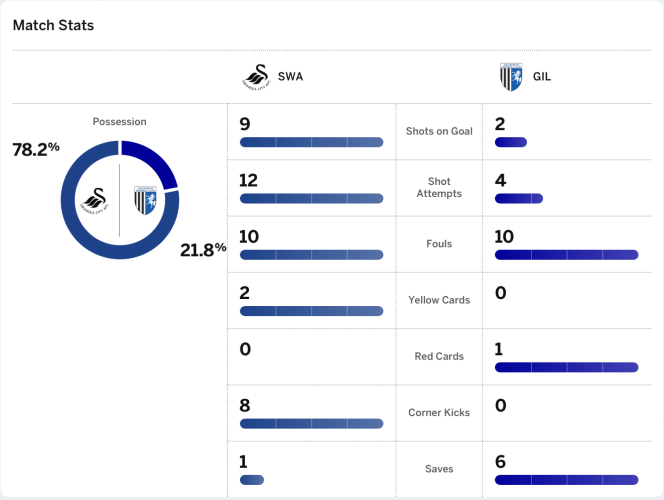The image size is (664, 500).
Task: Click the Swansea Corner Kicks bar
Action: pyautogui.click(x=311, y=424)
